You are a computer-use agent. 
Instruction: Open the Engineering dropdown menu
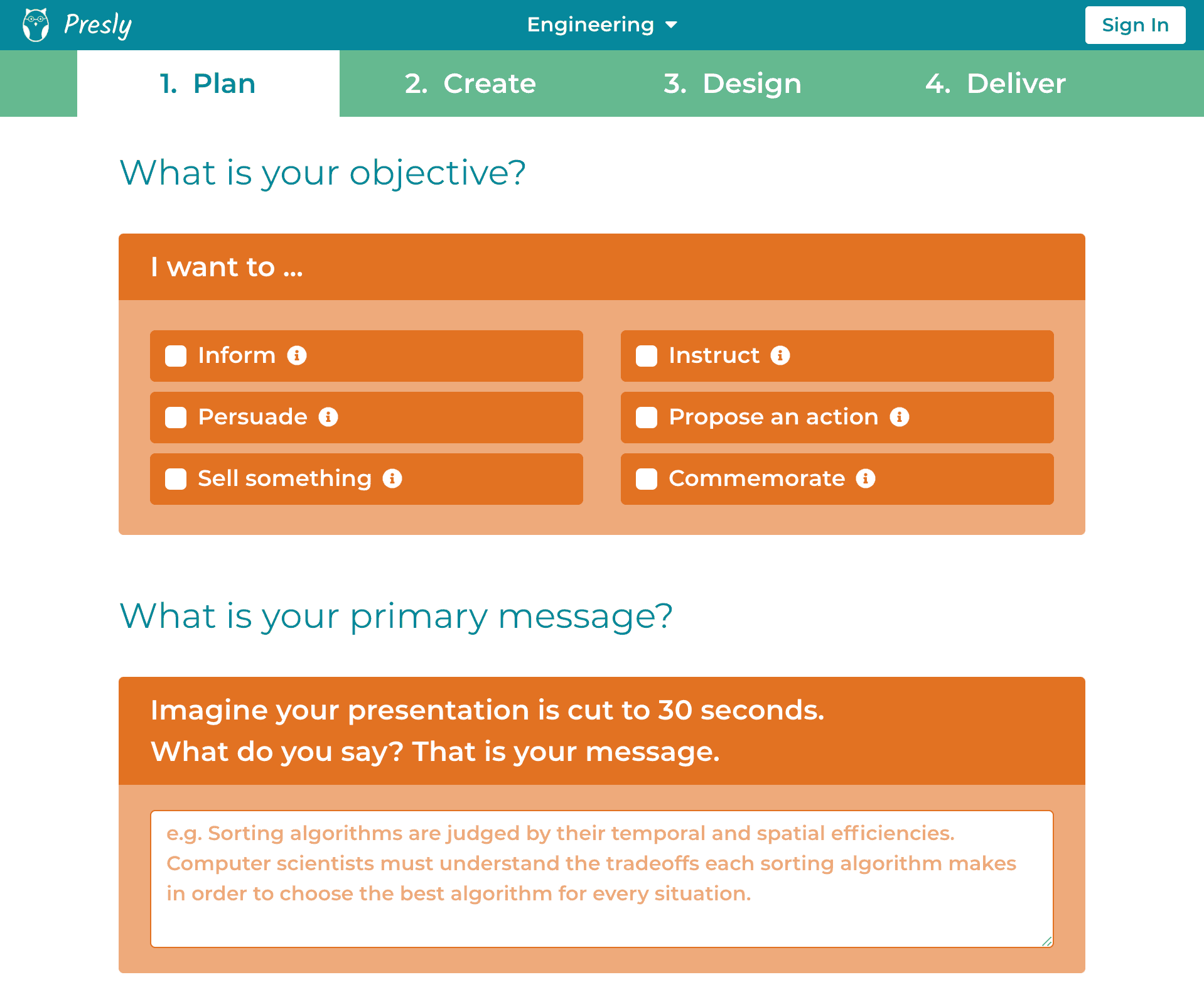[601, 25]
